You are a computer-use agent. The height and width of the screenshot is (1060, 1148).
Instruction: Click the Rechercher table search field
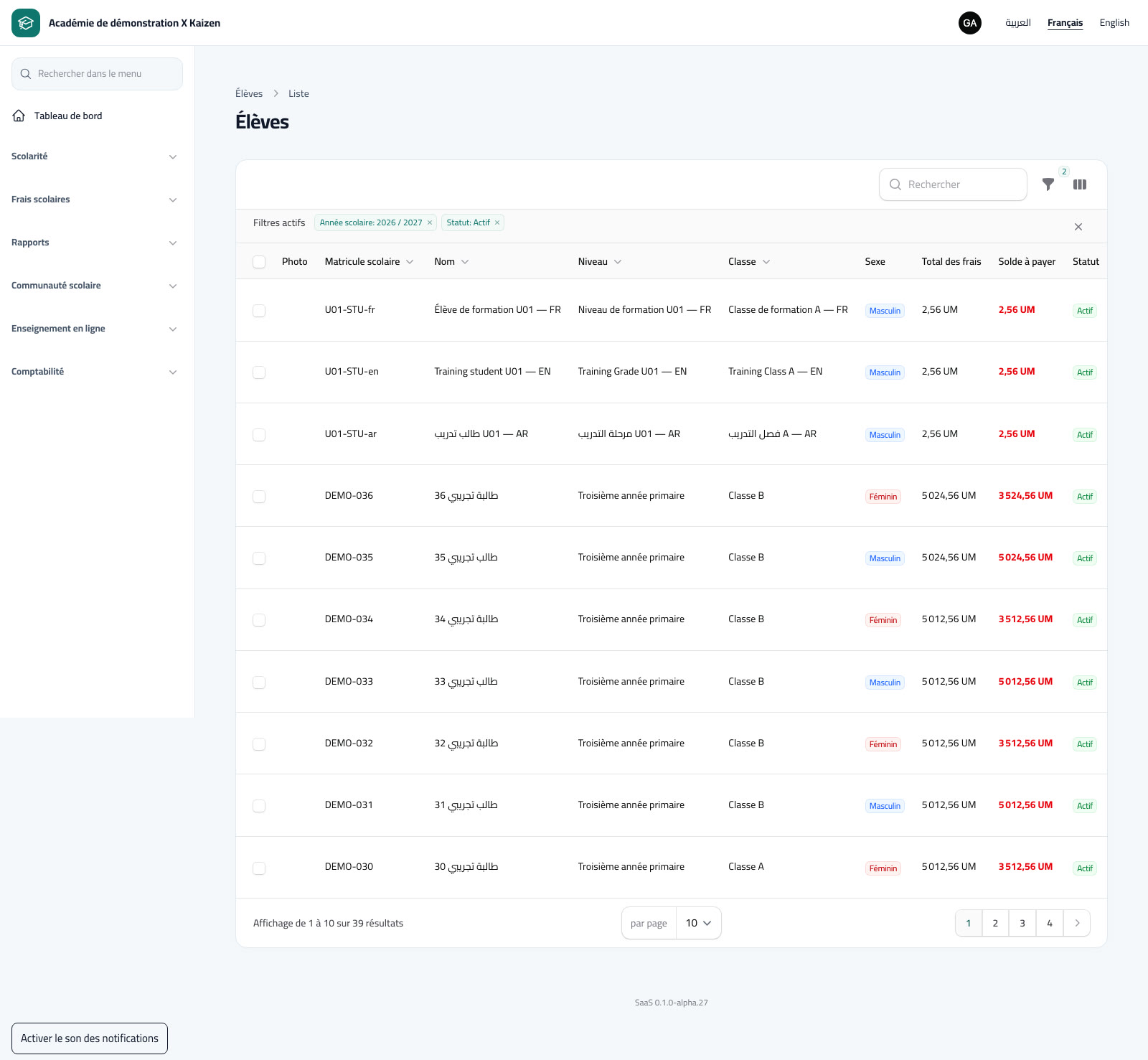953,184
